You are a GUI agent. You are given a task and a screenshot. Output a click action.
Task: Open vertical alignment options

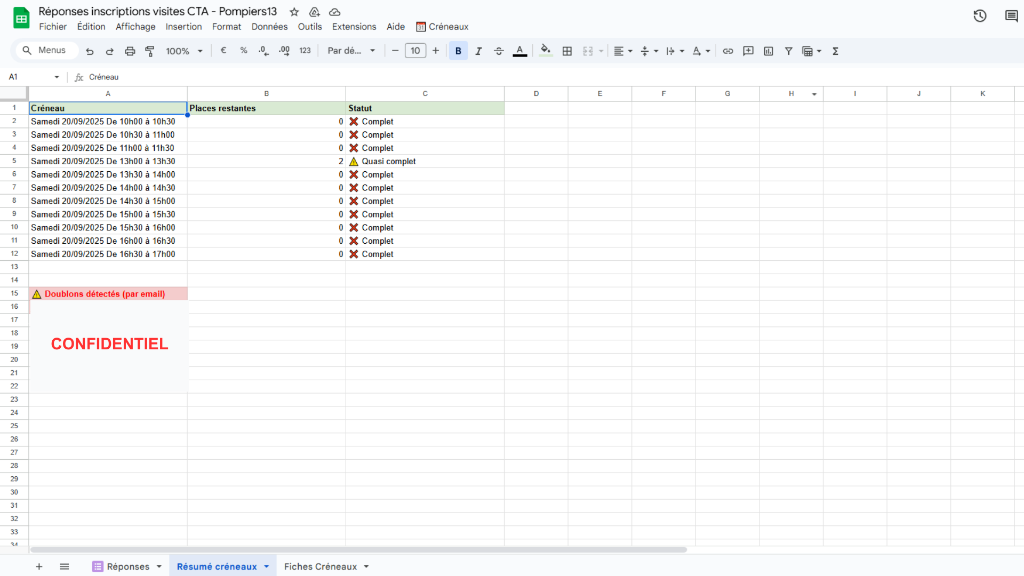pos(648,51)
